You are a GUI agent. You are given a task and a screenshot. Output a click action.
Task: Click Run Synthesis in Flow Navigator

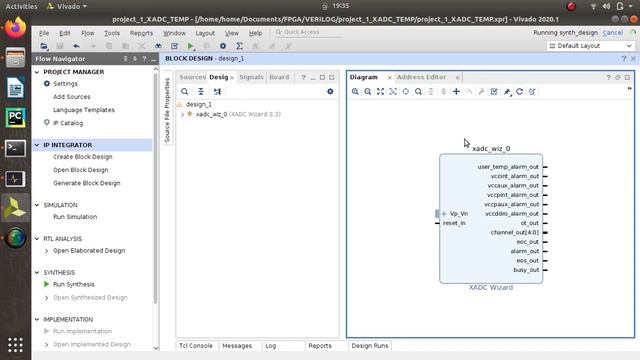click(73, 284)
